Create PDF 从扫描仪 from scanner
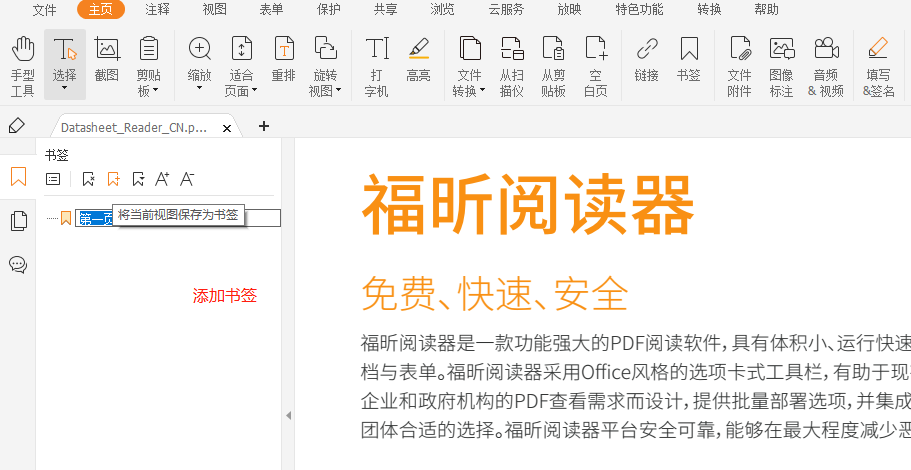This screenshot has height=470, width=911. [512, 65]
